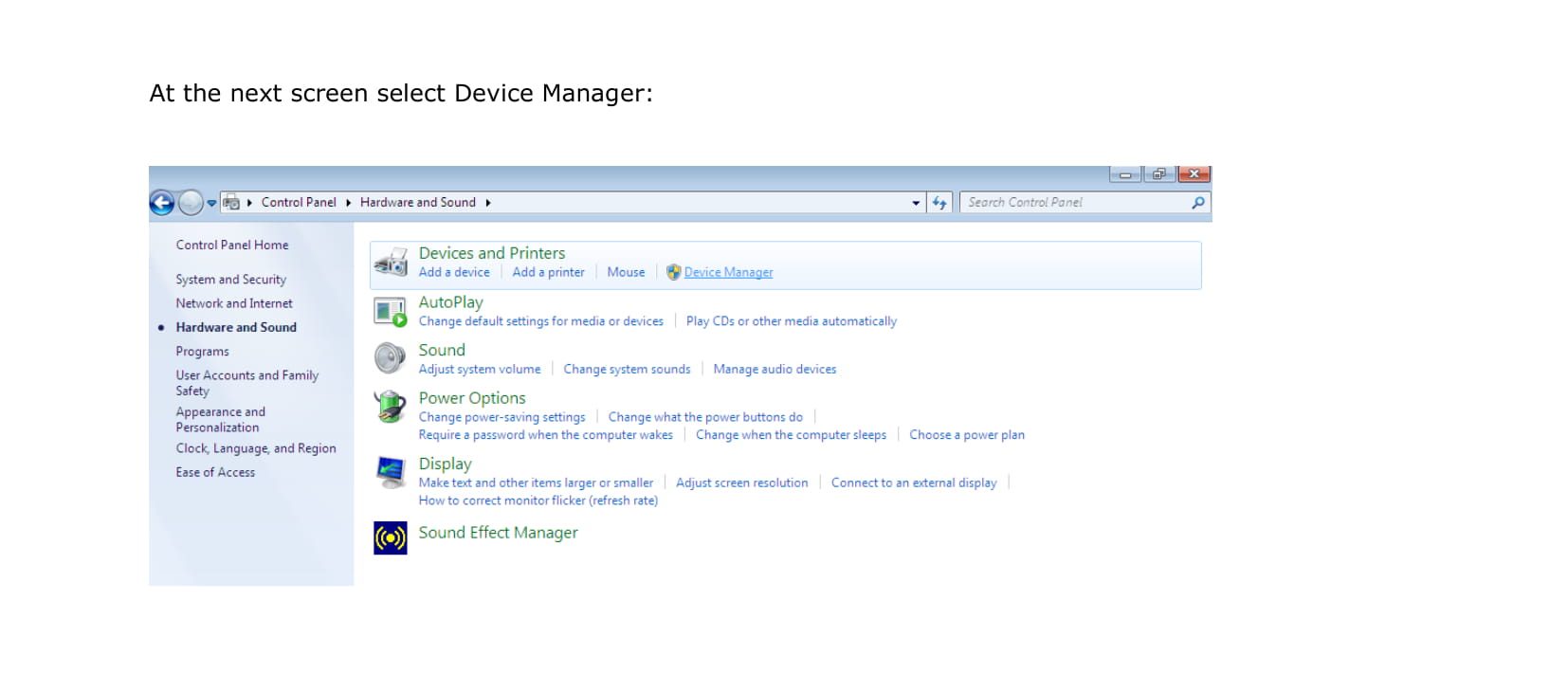Restore down the Control Panel window
This screenshot has height=692, width=1568.
[1158, 174]
